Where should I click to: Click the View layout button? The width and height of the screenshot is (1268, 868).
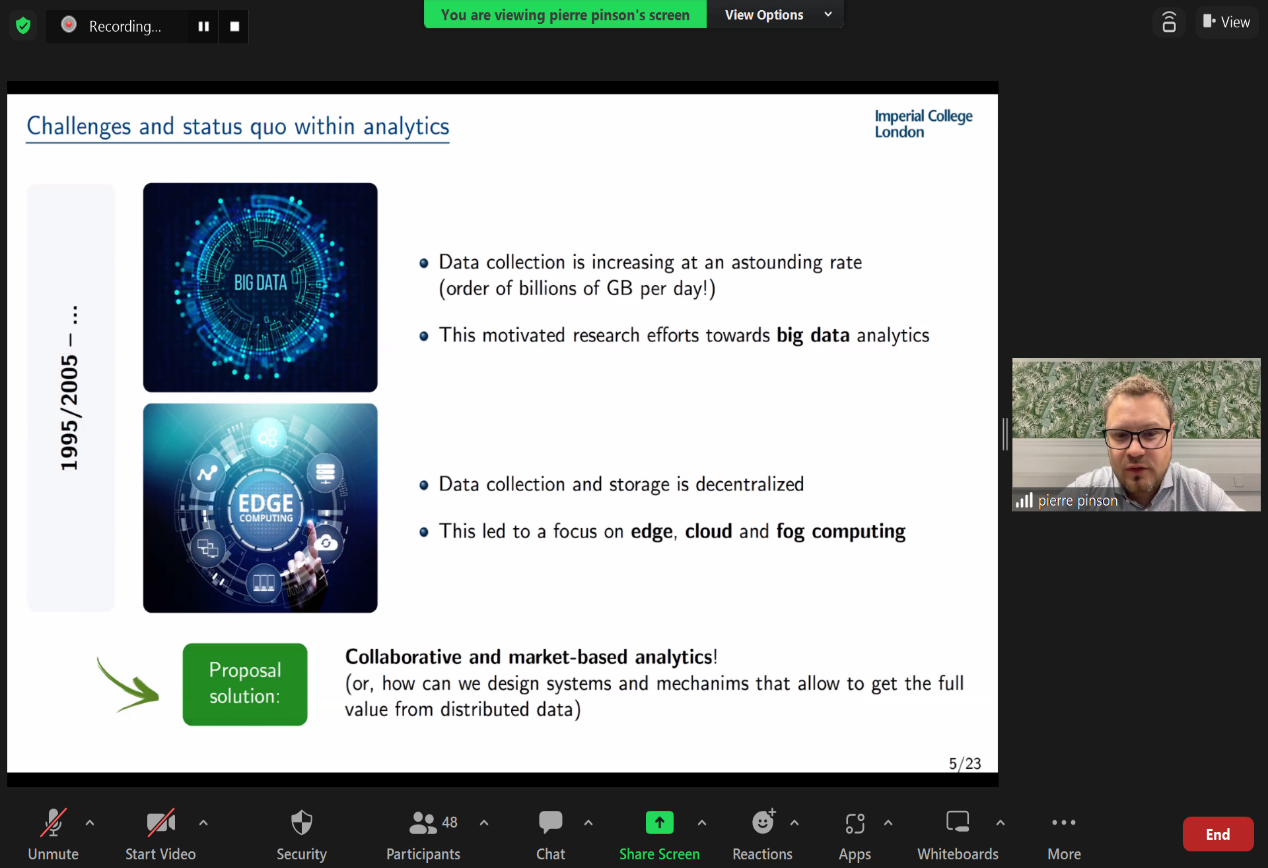(1226, 22)
